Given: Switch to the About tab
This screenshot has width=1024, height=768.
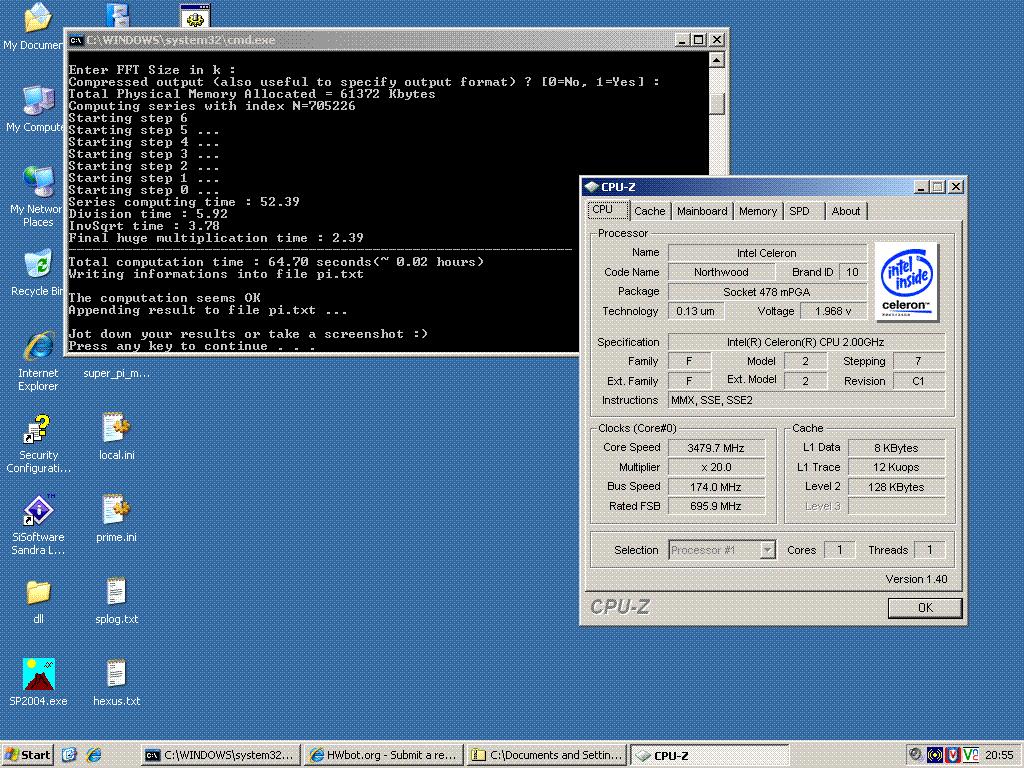Looking at the screenshot, I should [x=846, y=212].
